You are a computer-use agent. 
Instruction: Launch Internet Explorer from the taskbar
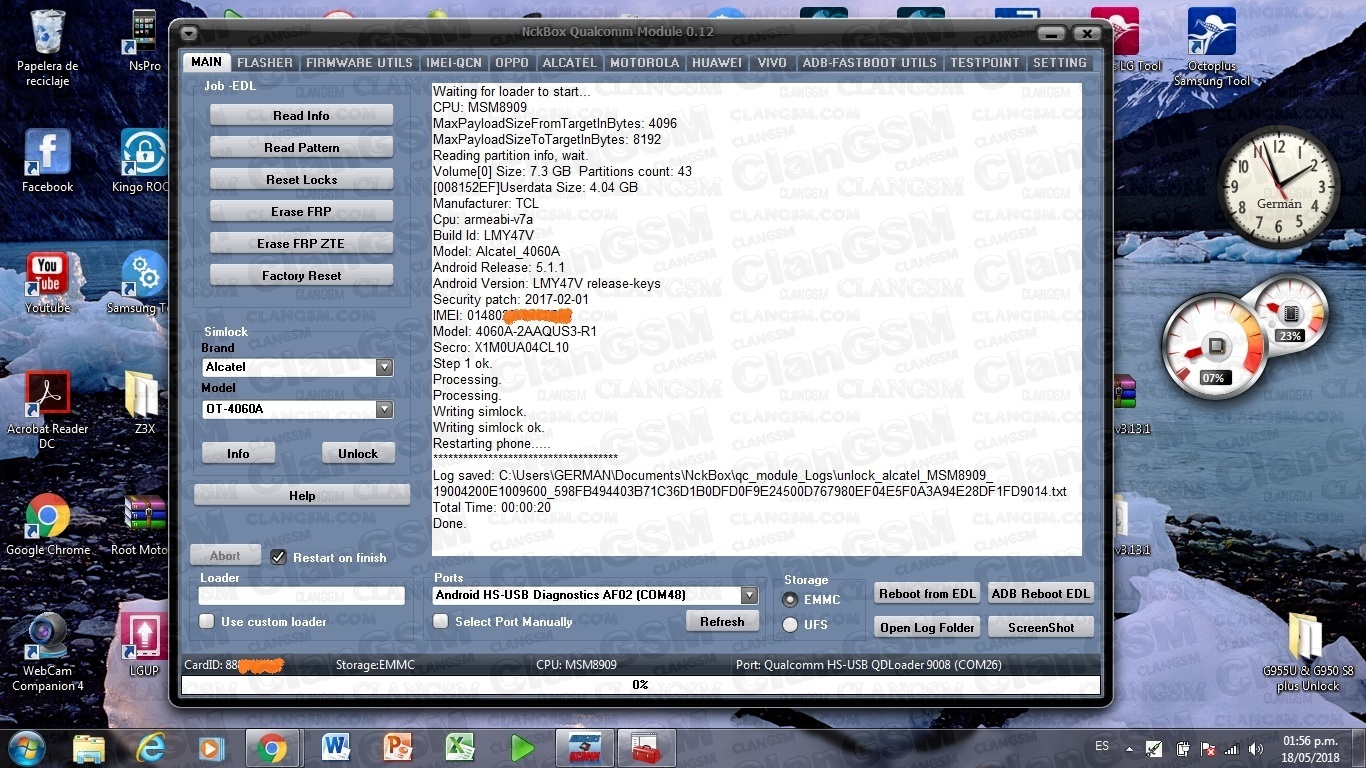point(150,748)
